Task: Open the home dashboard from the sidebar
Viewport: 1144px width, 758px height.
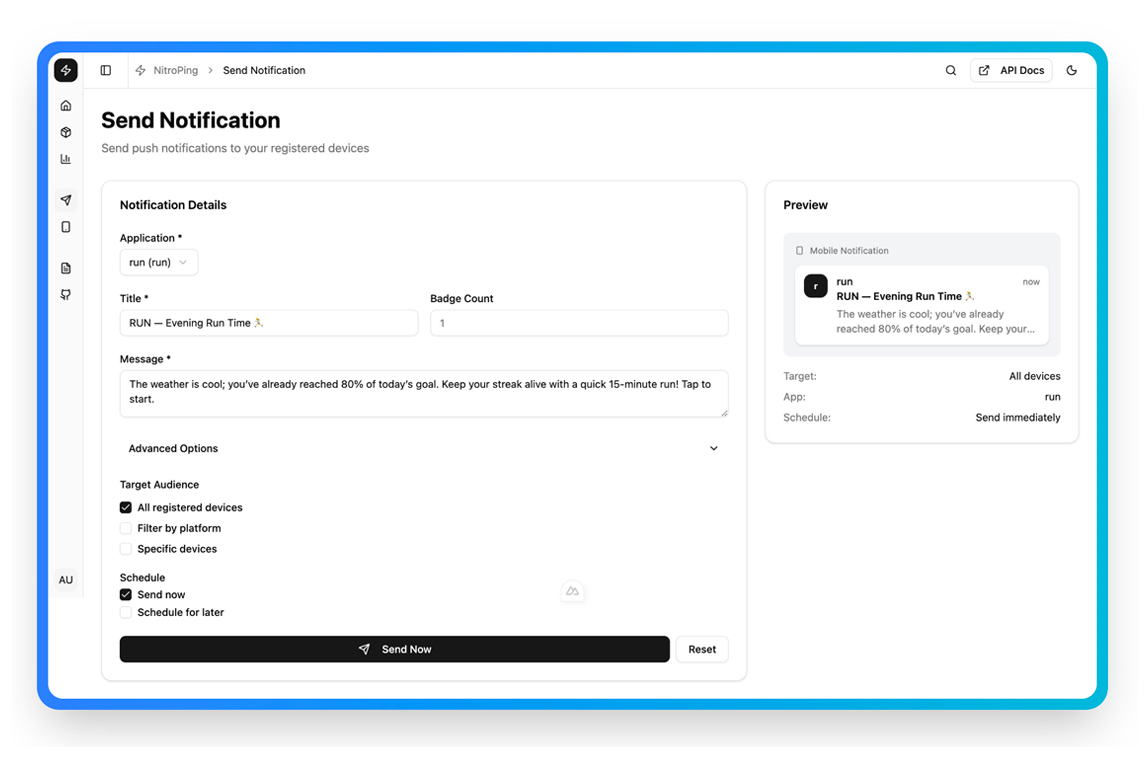Action: (66, 106)
